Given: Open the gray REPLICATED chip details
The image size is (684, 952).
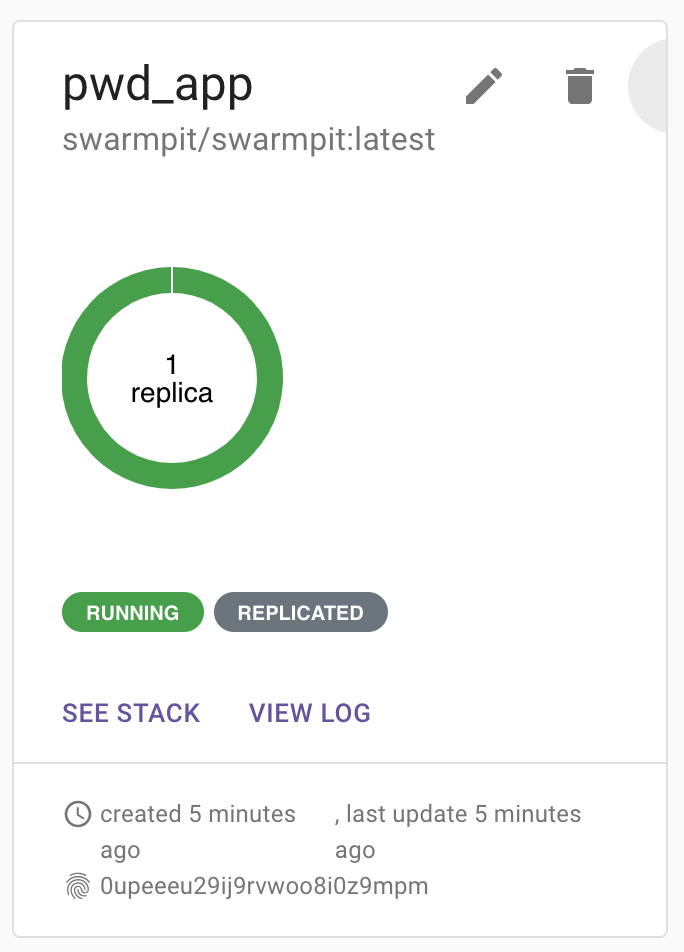Looking at the screenshot, I should (x=300, y=611).
